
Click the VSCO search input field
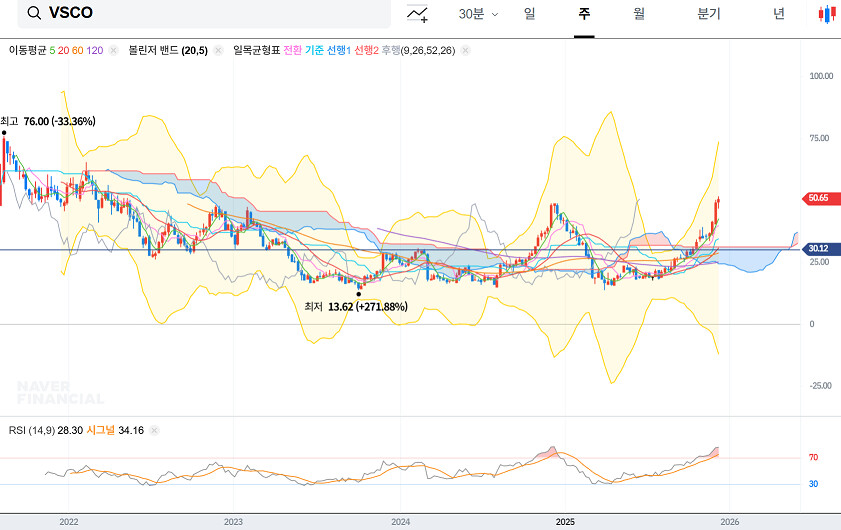click(x=204, y=13)
